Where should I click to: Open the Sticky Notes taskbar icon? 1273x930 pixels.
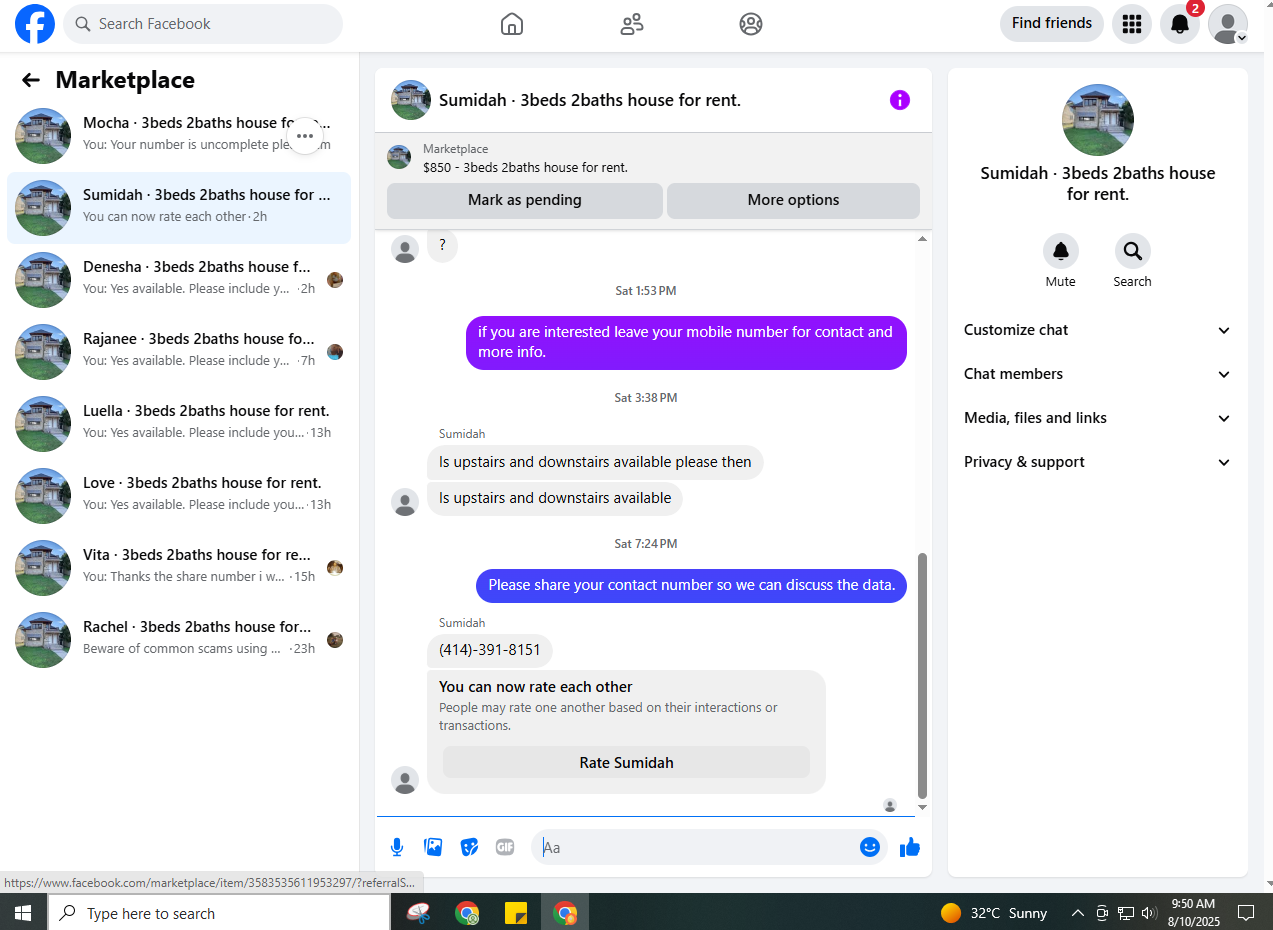[x=516, y=913]
